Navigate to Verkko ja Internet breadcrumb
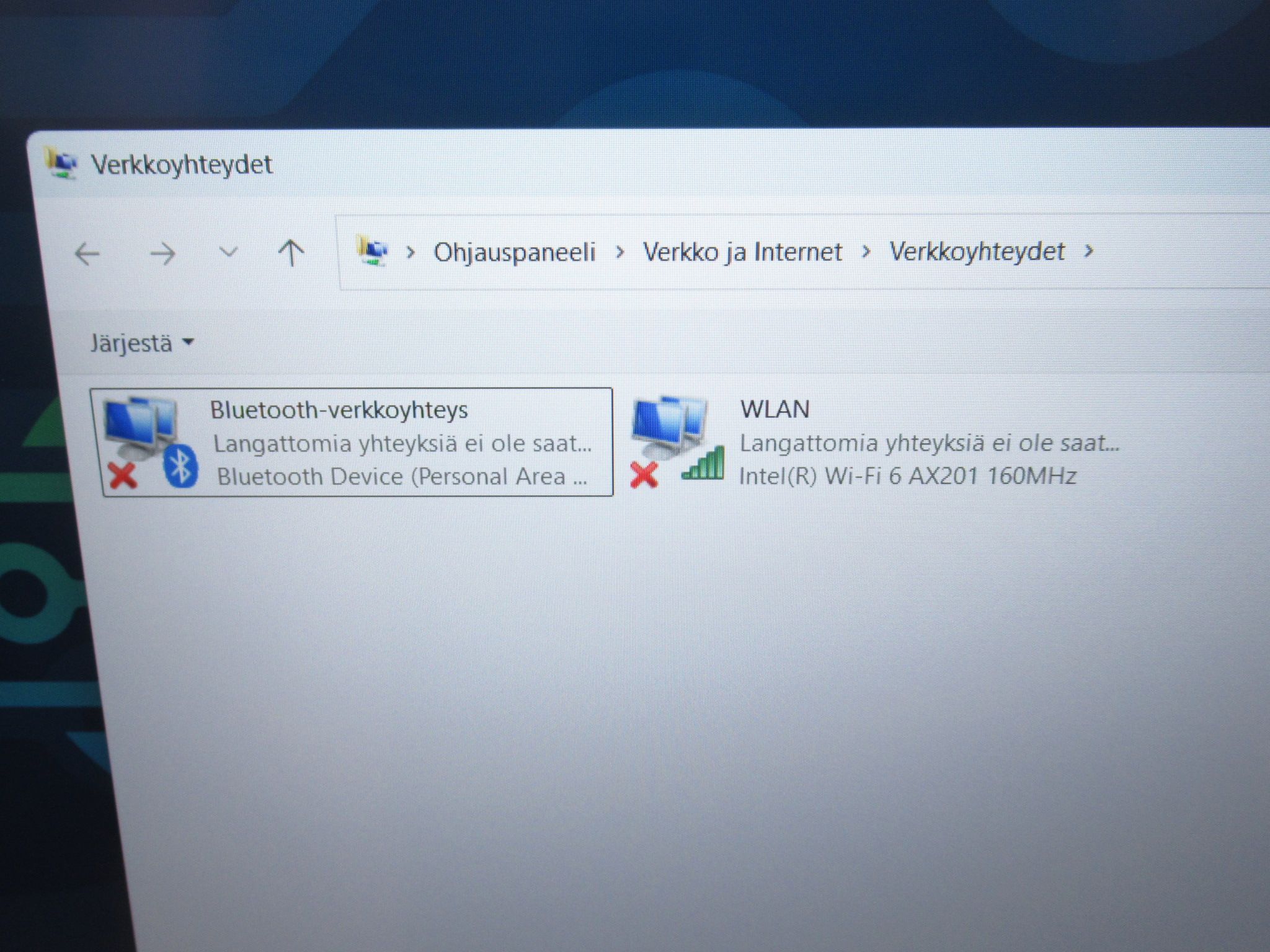Viewport: 1270px width, 952px height. click(742, 252)
